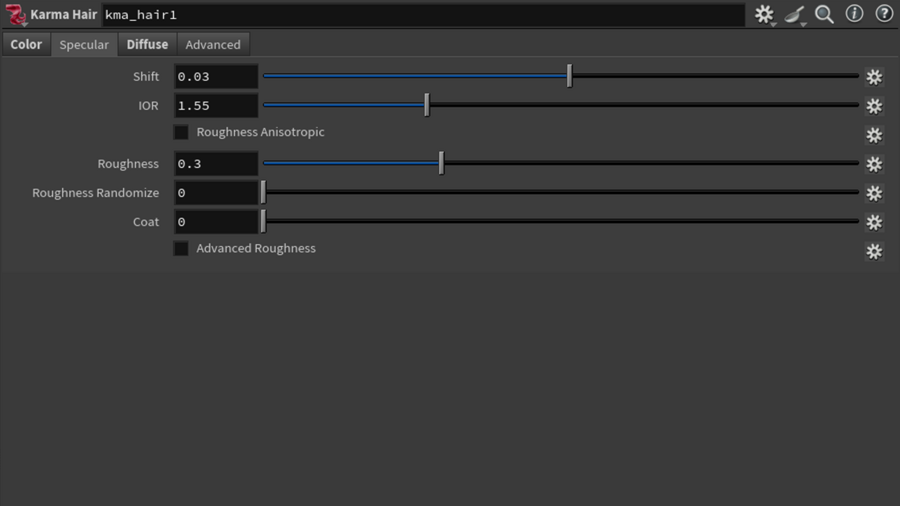The width and height of the screenshot is (900, 506).
Task: Click the Coat value field
Action: coord(216,222)
